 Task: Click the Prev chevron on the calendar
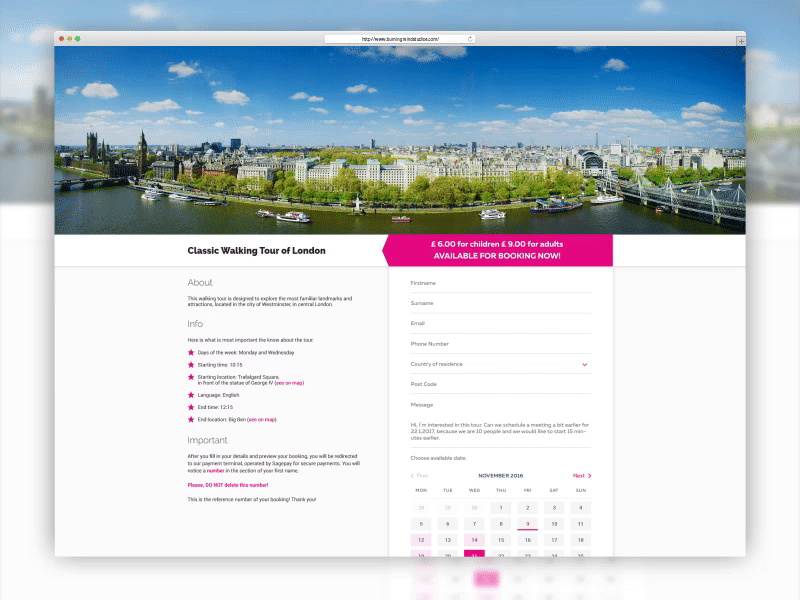416,476
